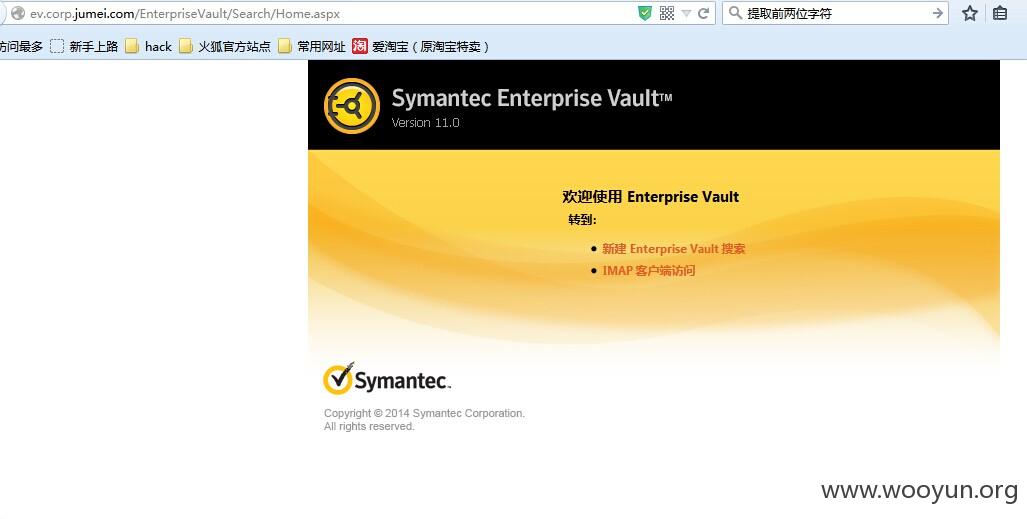Click the All rights reserved. text
This screenshot has height=519, width=1027.
369,427
